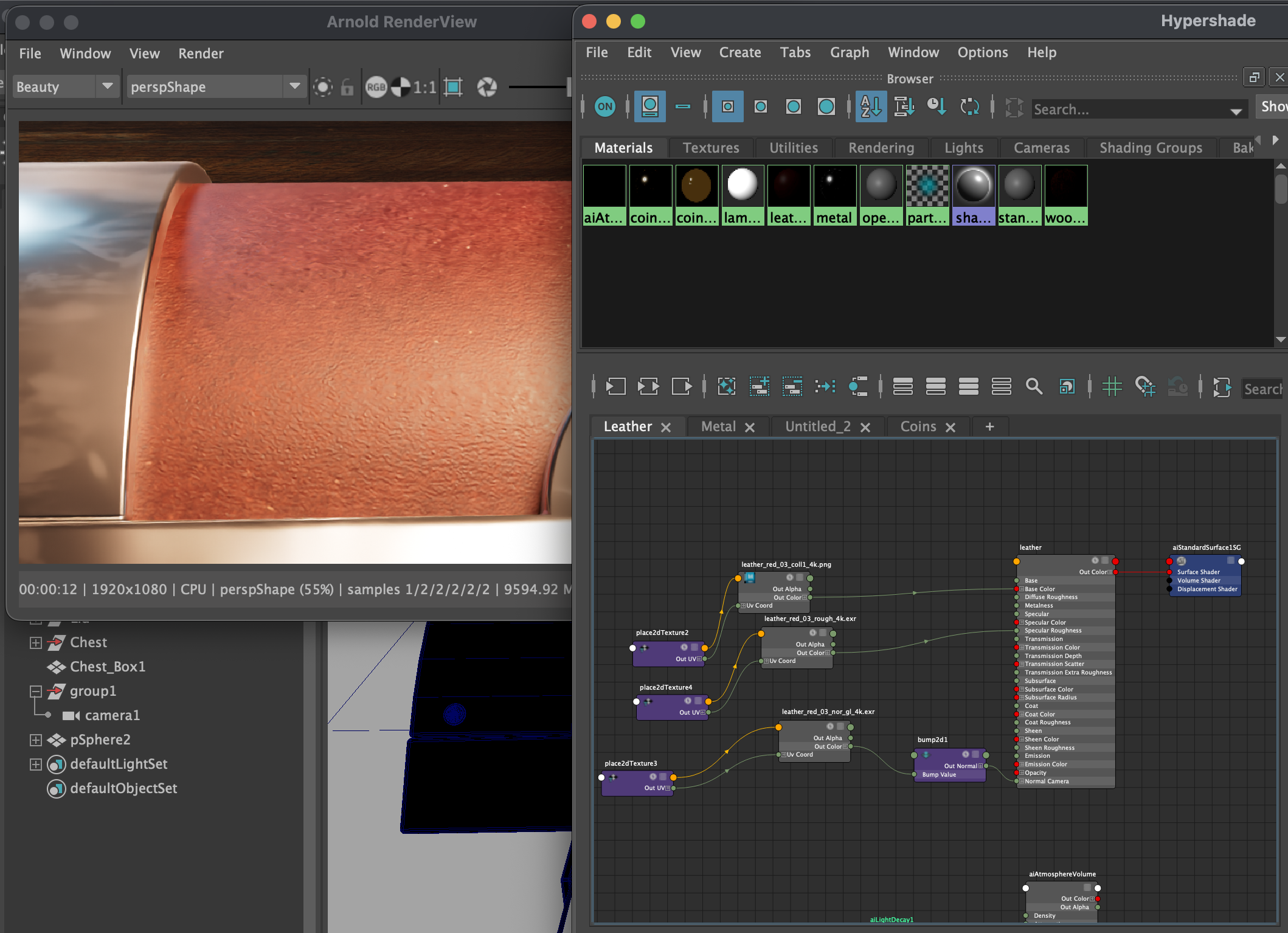Open the Graph menu in Hypershade
The height and width of the screenshot is (933, 1288).
pos(849,52)
